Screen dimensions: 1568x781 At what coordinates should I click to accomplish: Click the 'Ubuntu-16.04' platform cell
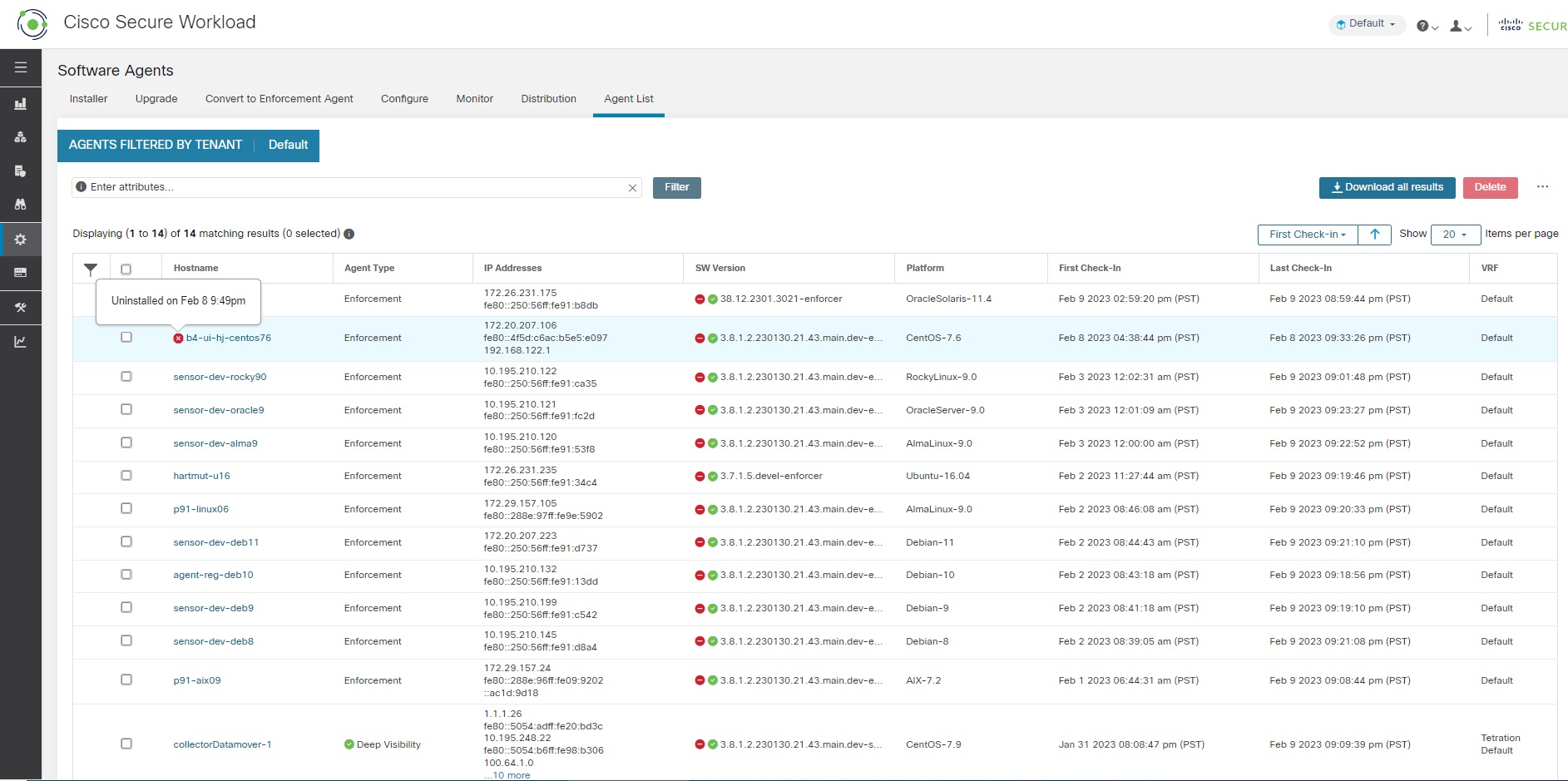[x=937, y=476]
